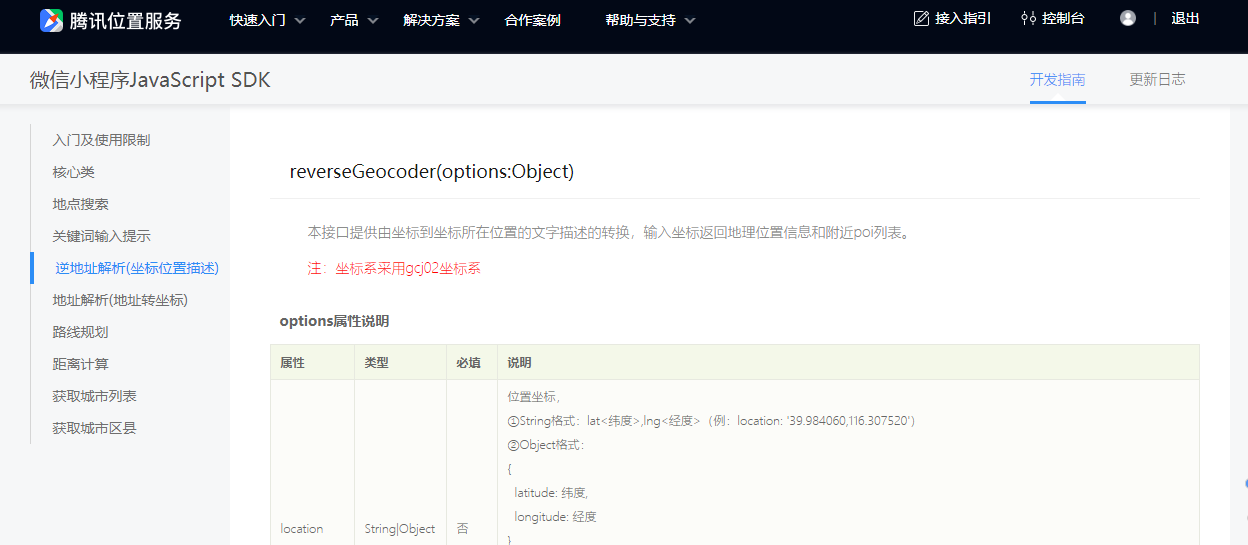Expand the 解决方案 dropdown chevron
1248x545 pixels.
[x=474, y=20]
